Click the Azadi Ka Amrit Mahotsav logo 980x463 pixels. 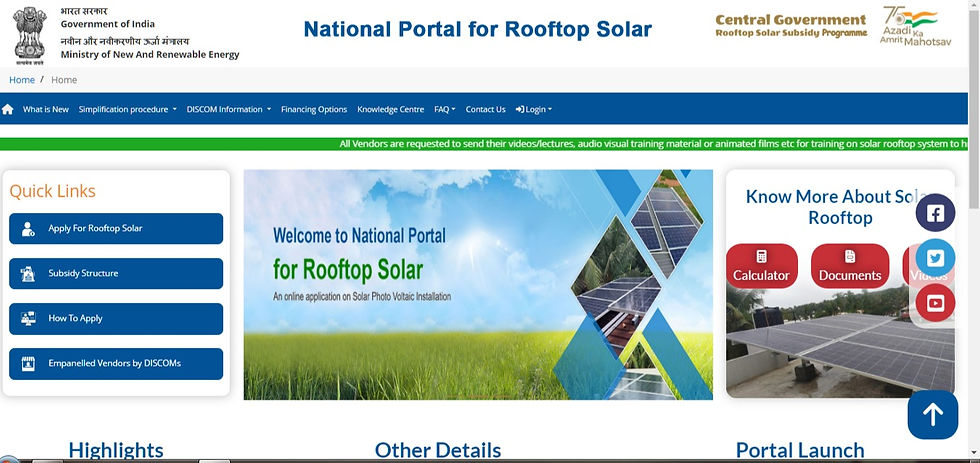pos(915,26)
